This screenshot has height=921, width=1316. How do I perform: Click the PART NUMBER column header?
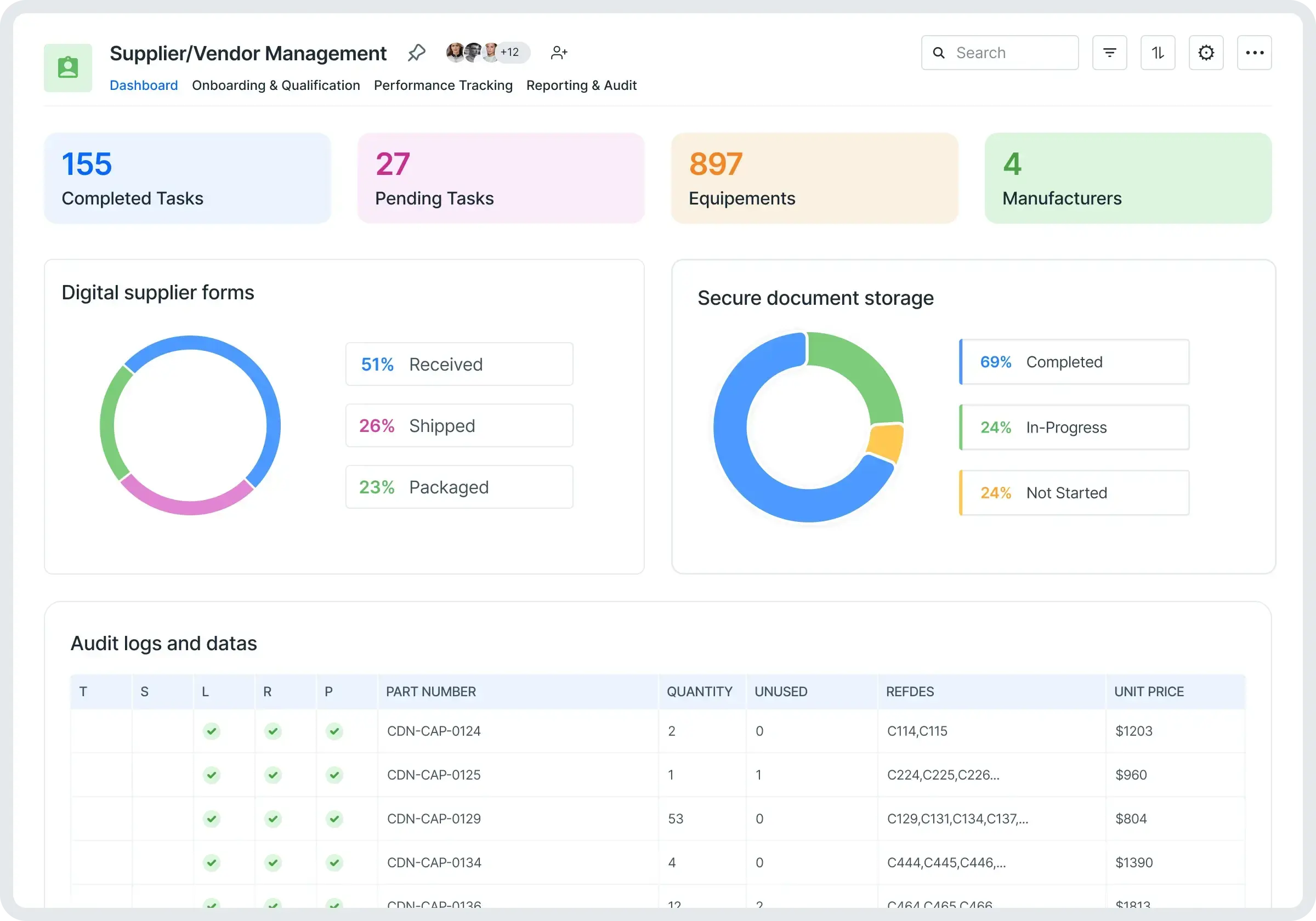431,691
